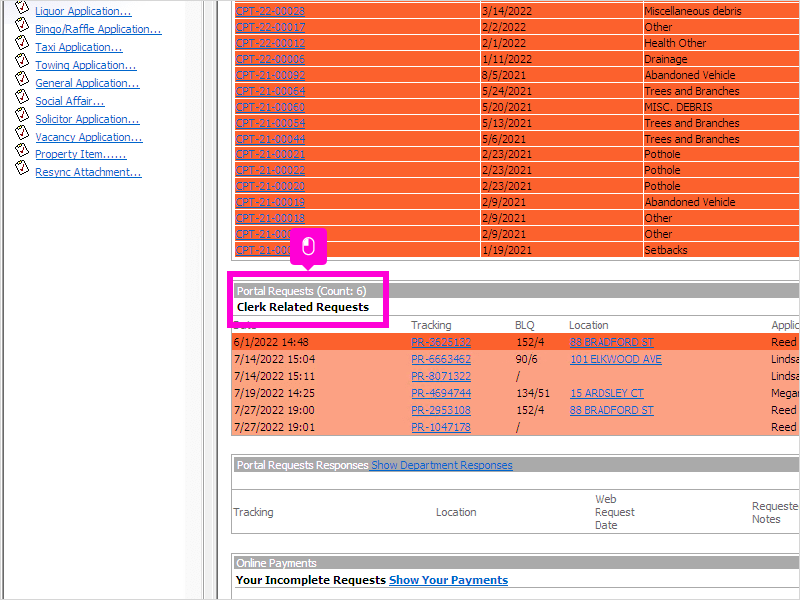Screen dimensions: 800x600
Task: Open complaint CPT-21-00018
Action: click(270, 218)
